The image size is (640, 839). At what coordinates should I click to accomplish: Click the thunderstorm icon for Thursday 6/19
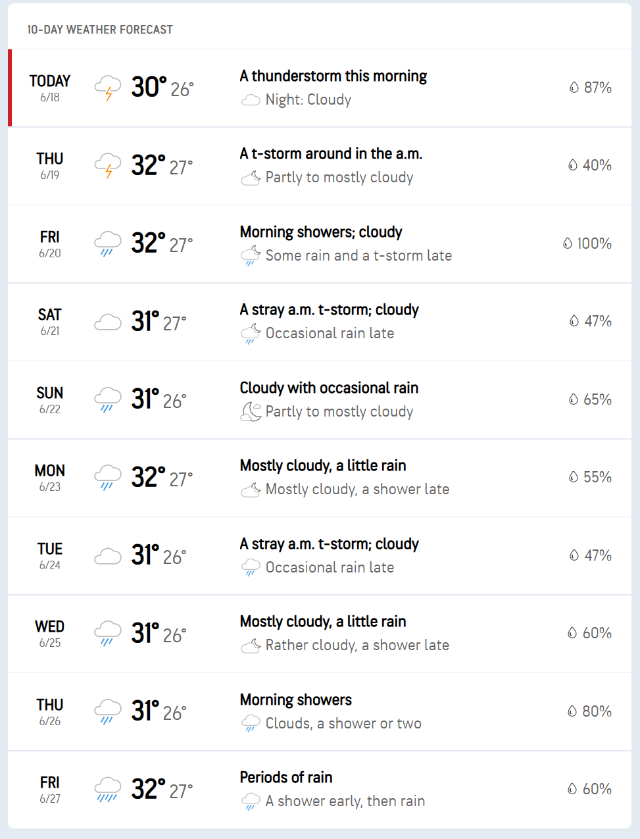[x=108, y=166]
